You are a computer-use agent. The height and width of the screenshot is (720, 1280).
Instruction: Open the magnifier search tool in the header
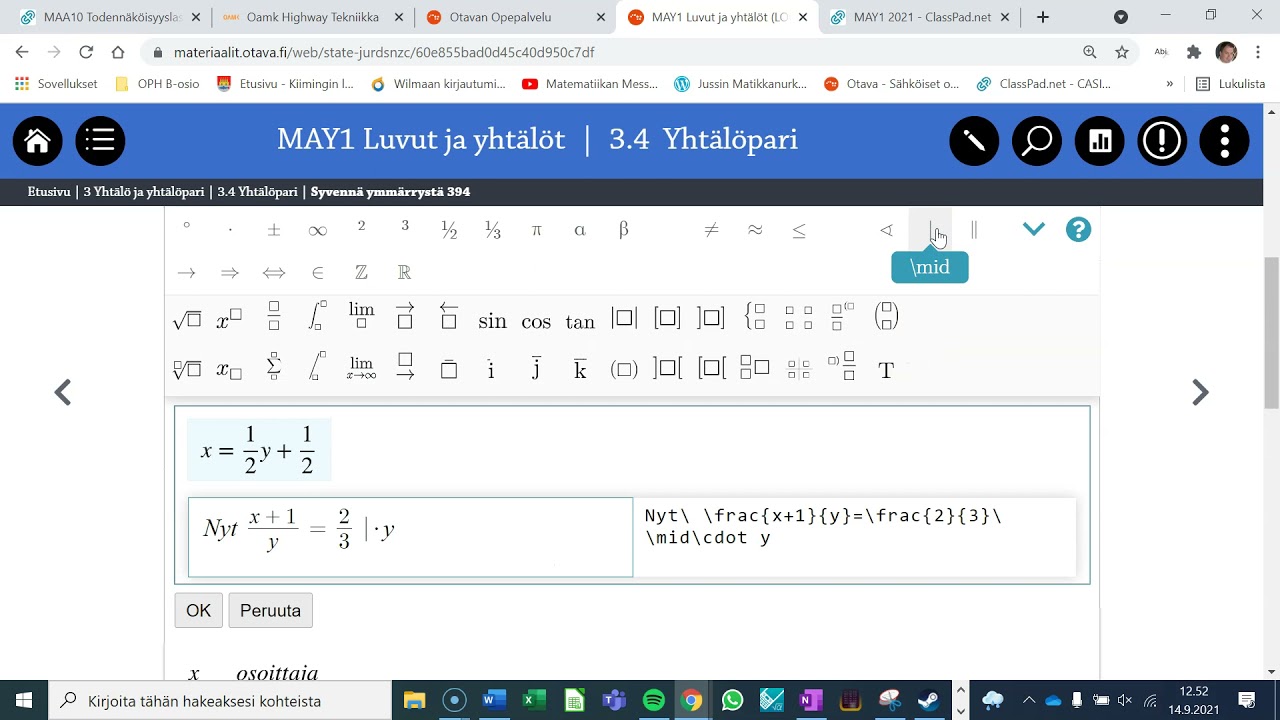tap(1037, 141)
